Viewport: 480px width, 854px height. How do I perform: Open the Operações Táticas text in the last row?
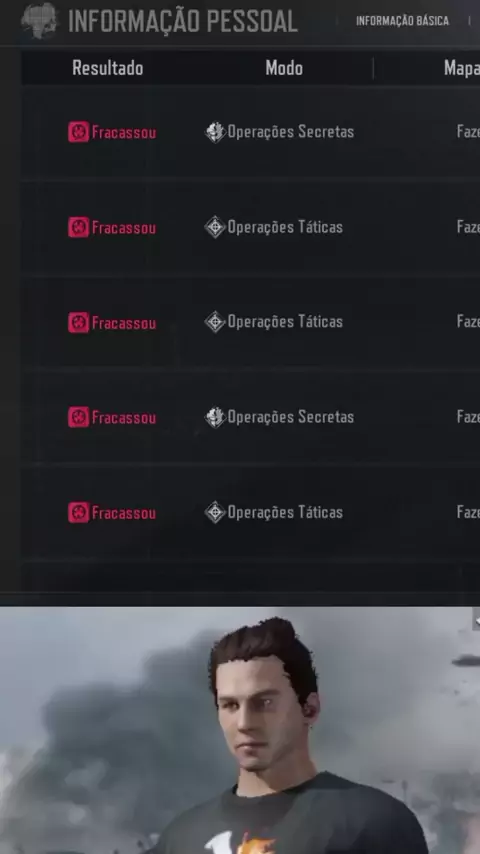tap(285, 512)
